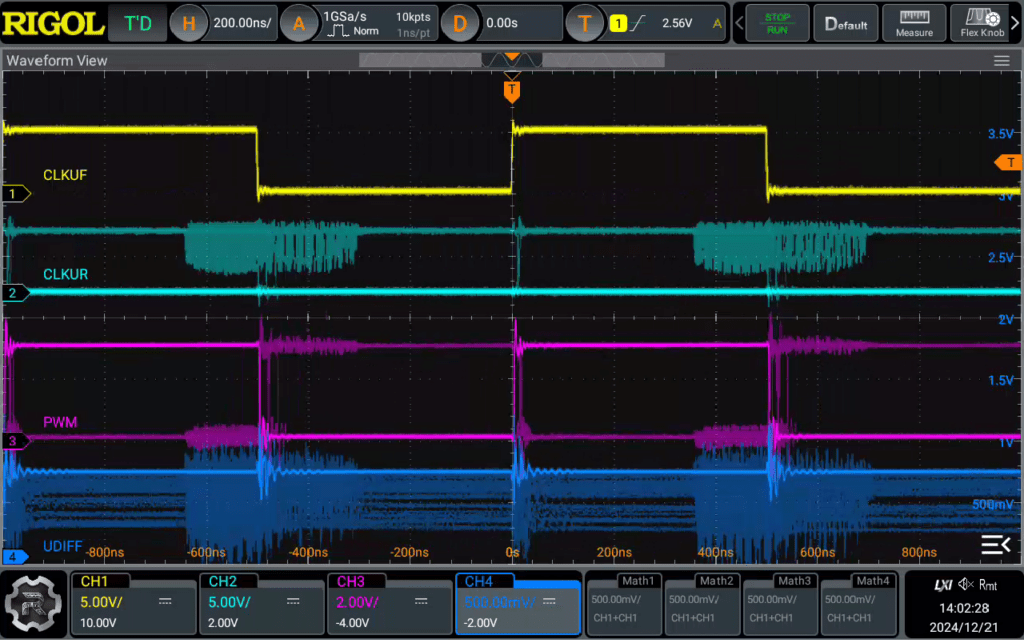Open the Measure menu icon
1024x643 pixels.
(914, 24)
